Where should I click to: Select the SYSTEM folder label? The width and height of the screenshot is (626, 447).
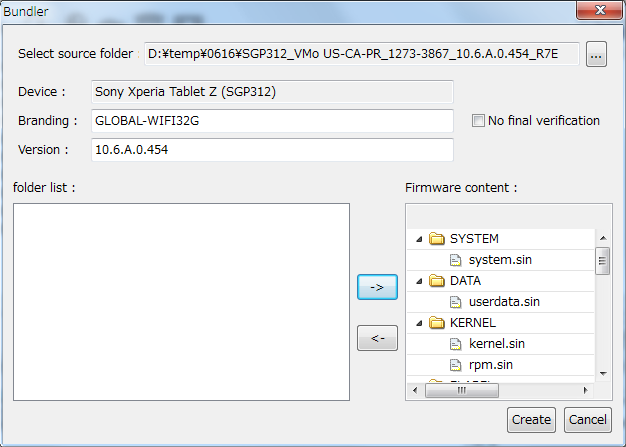pos(474,239)
